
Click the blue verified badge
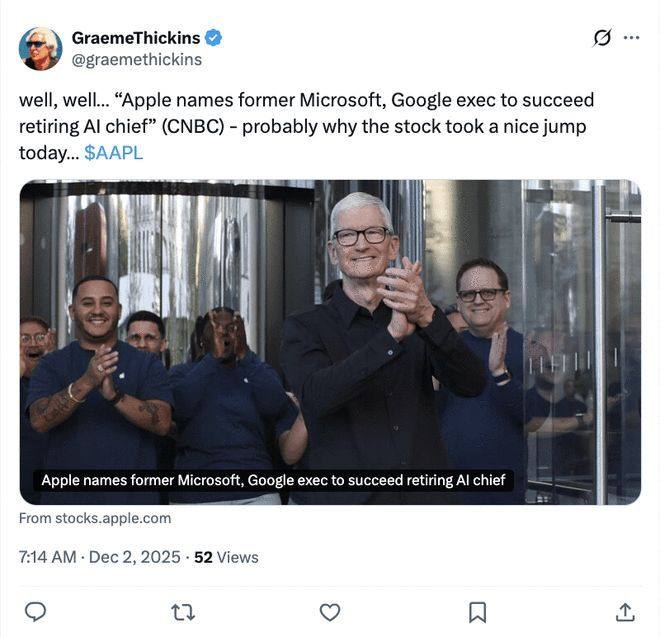[214, 38]
